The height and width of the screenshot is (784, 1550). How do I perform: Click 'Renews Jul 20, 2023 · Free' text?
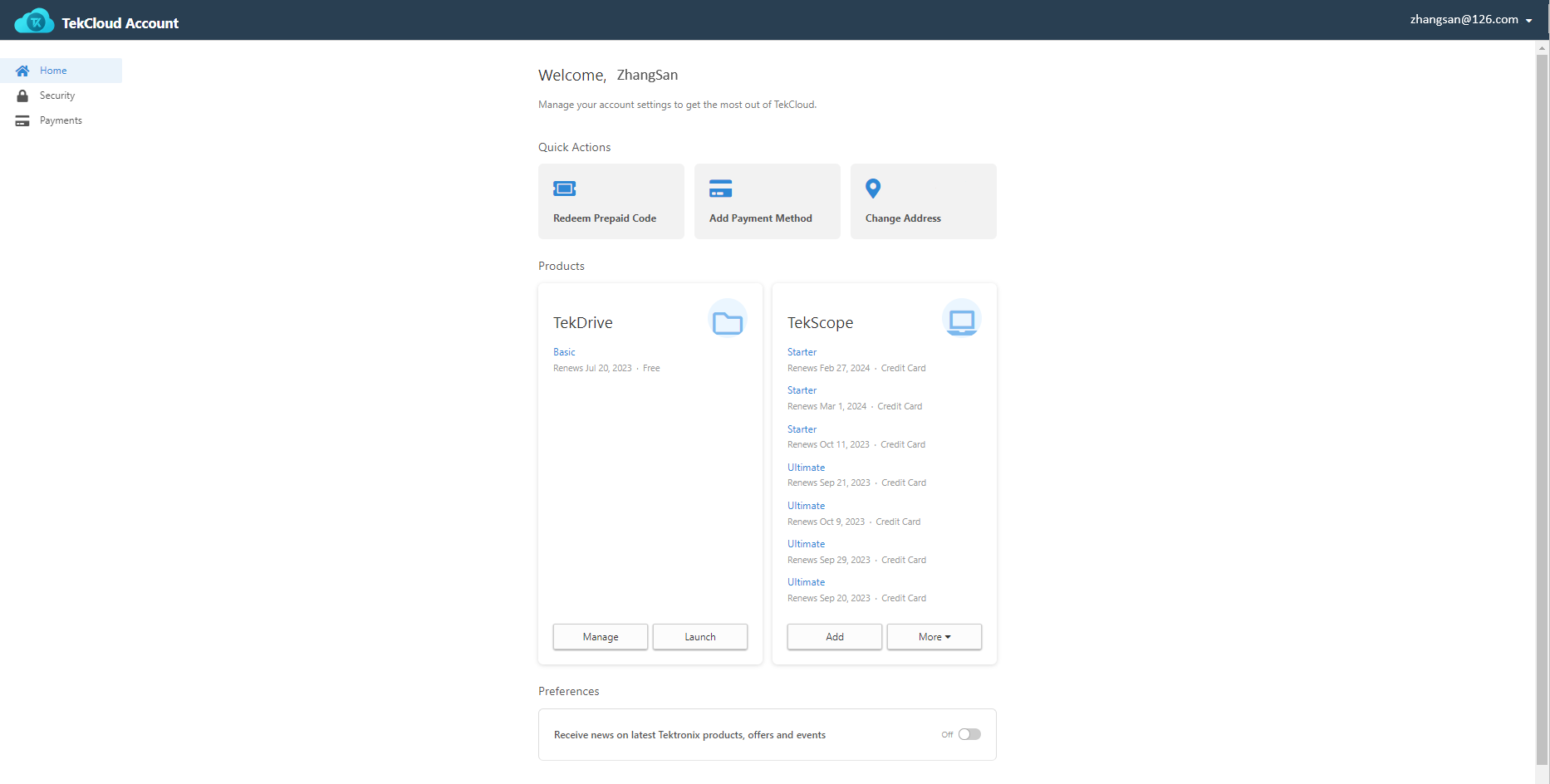[606, 368]
